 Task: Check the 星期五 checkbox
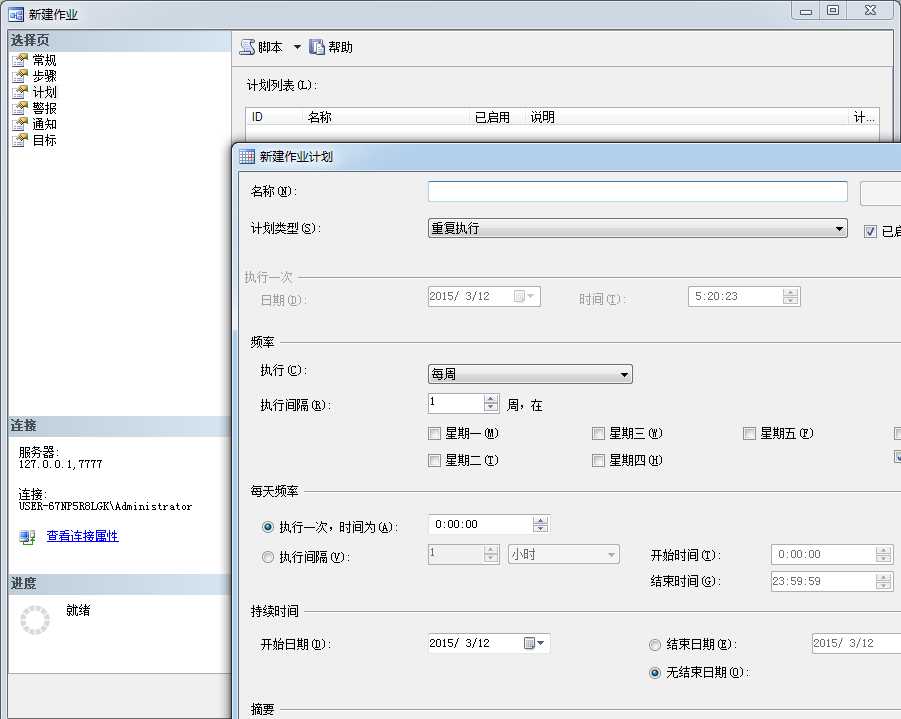click(x=749, y=433)
